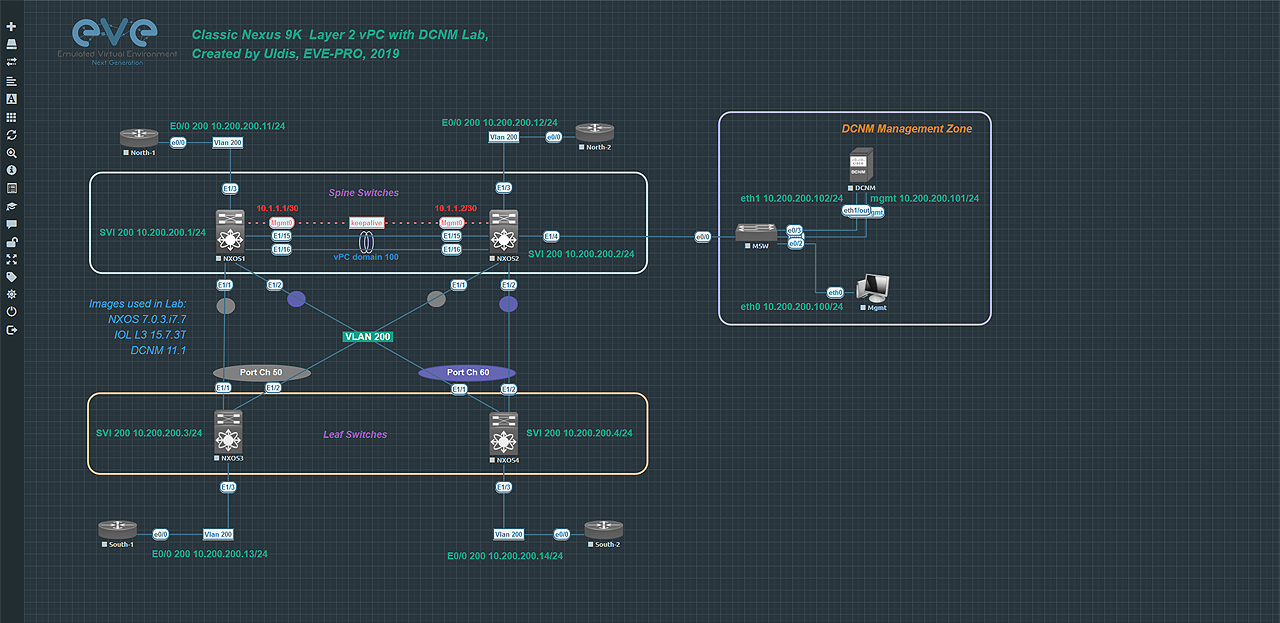
Task: Click the Close lab power icon
Action: point(11,311)
